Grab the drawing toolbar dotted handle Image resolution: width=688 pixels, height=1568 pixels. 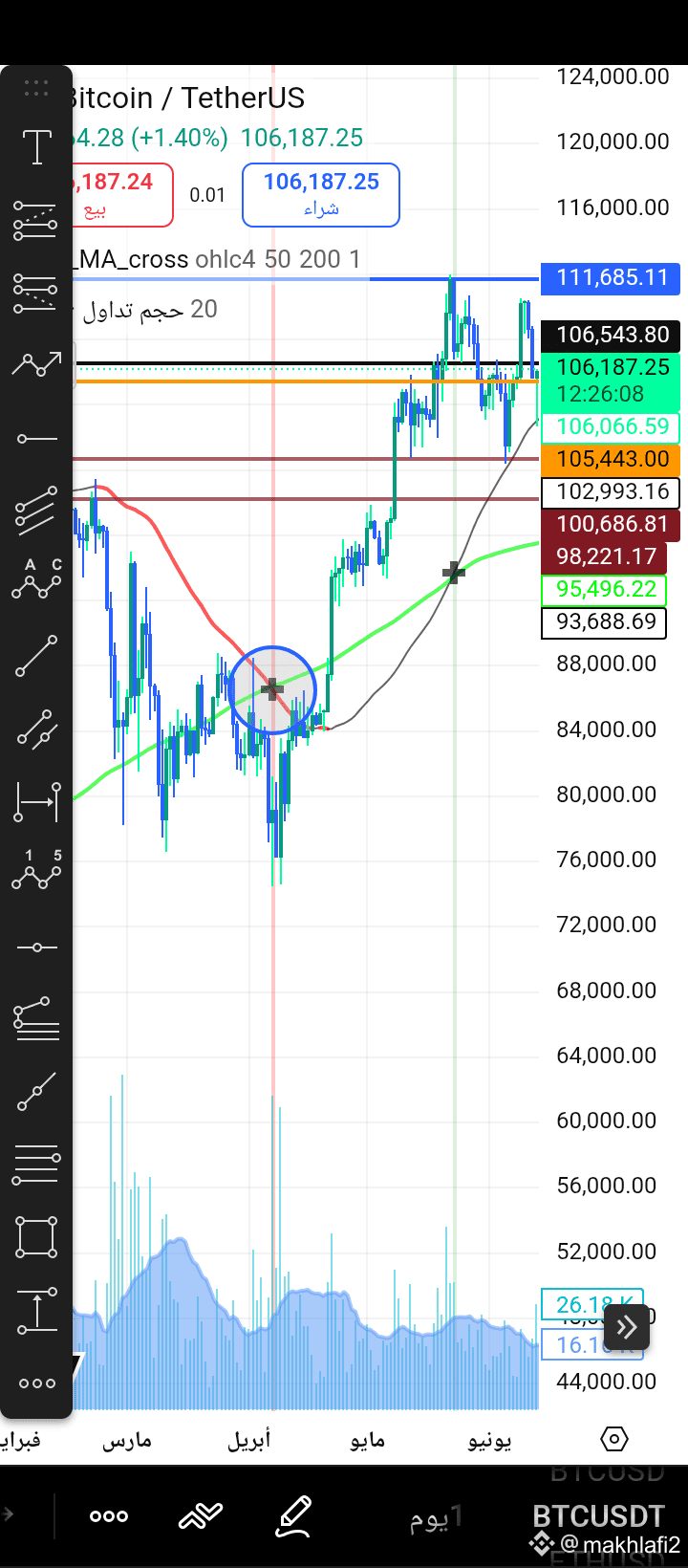36,88
